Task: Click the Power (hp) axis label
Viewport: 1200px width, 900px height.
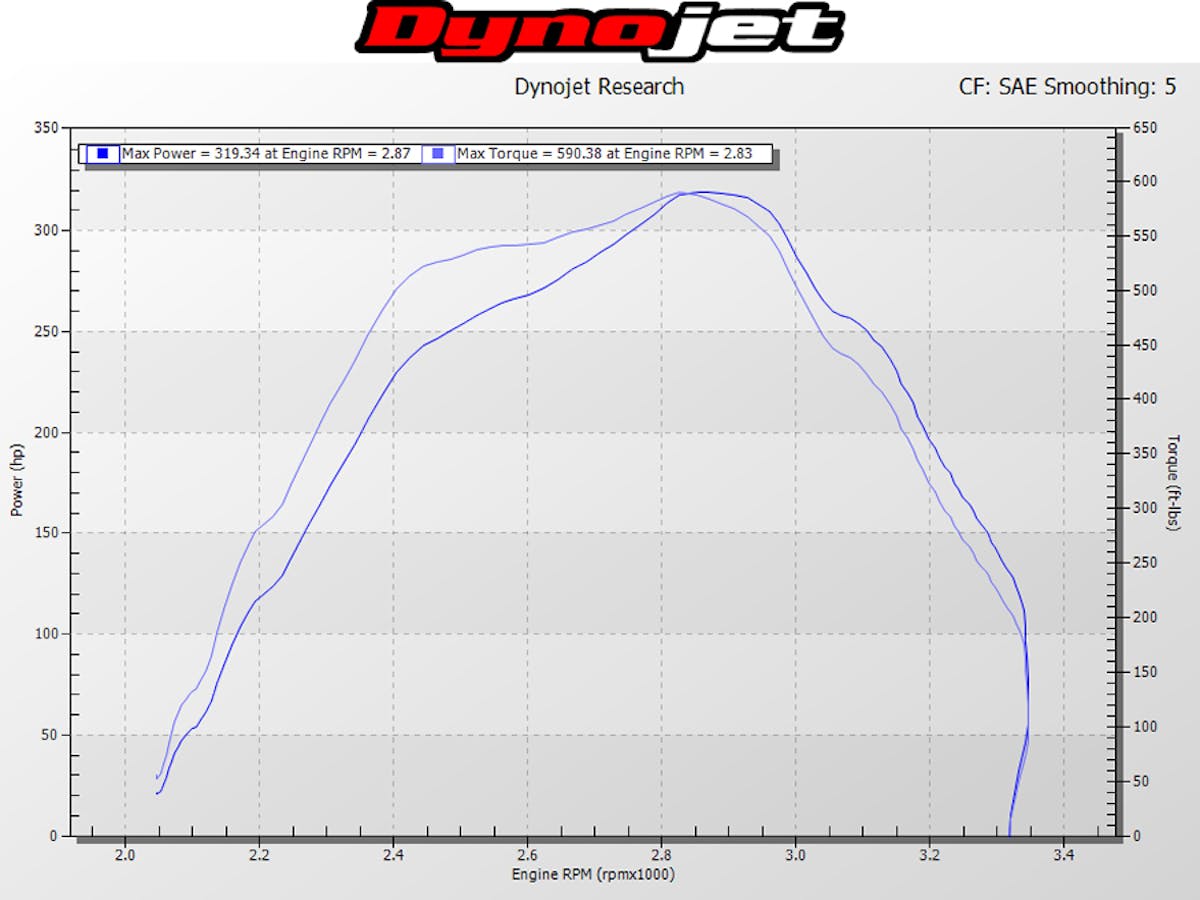Action: [x=17, y=481]
